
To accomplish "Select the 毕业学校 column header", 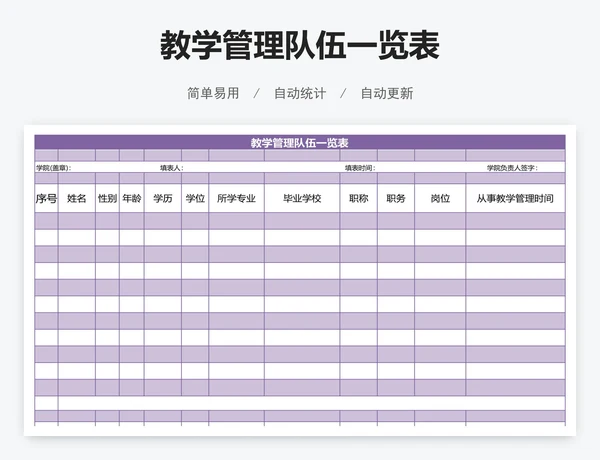I will [302, 198].
